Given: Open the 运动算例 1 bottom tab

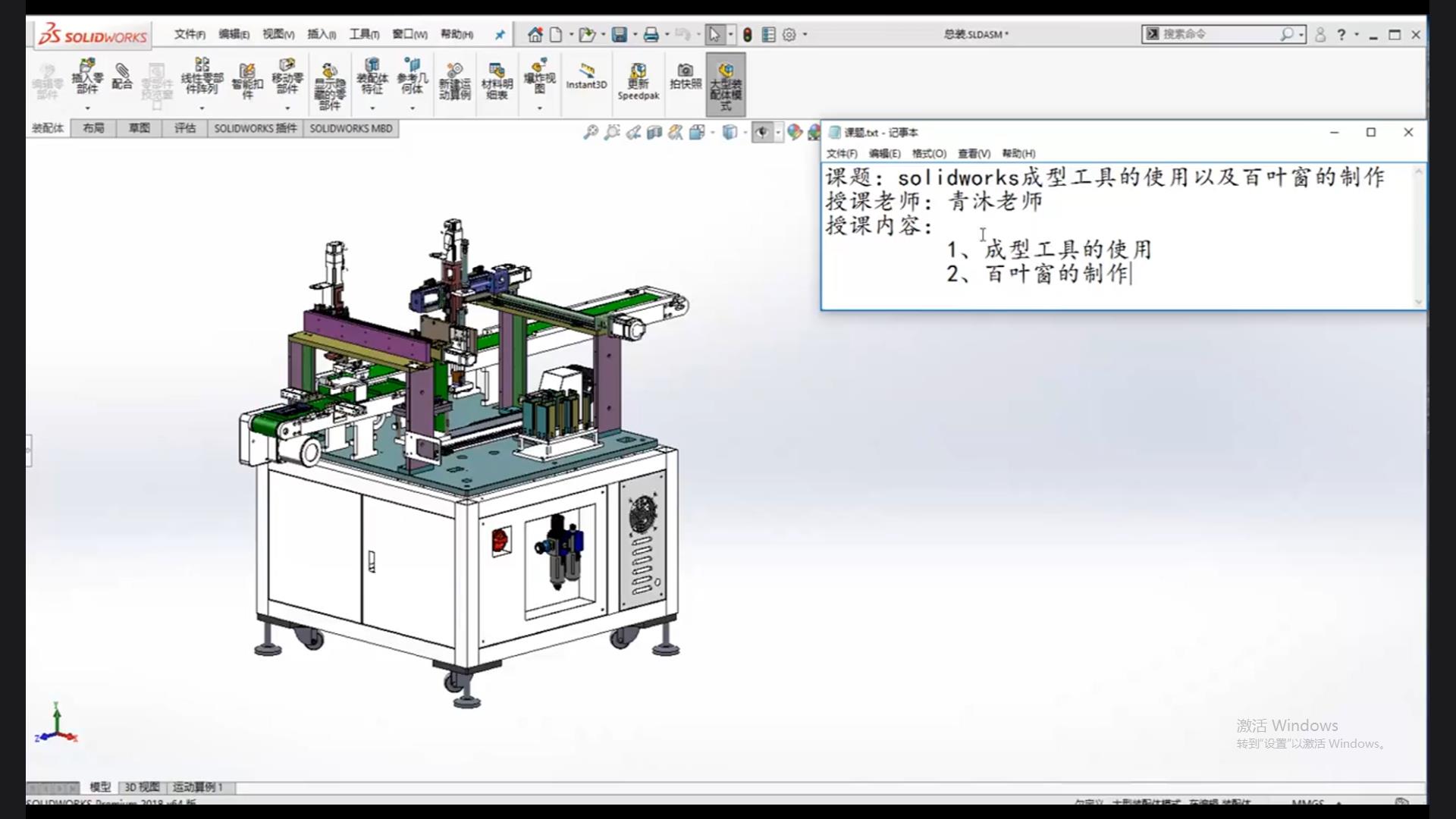Looking at the screenshot, I should coord(198,787).
